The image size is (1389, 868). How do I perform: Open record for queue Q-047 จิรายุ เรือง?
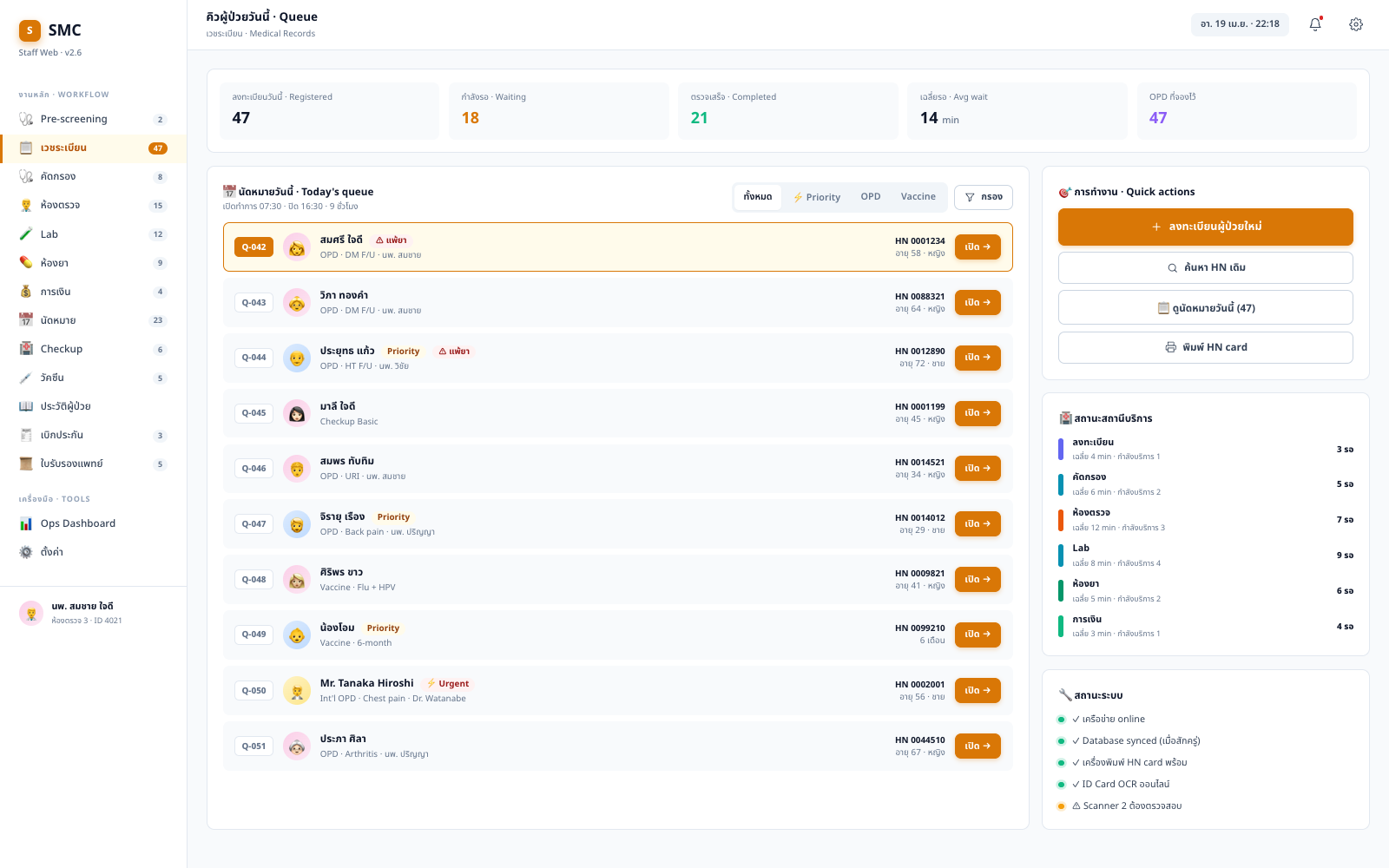tap(978, 524)
